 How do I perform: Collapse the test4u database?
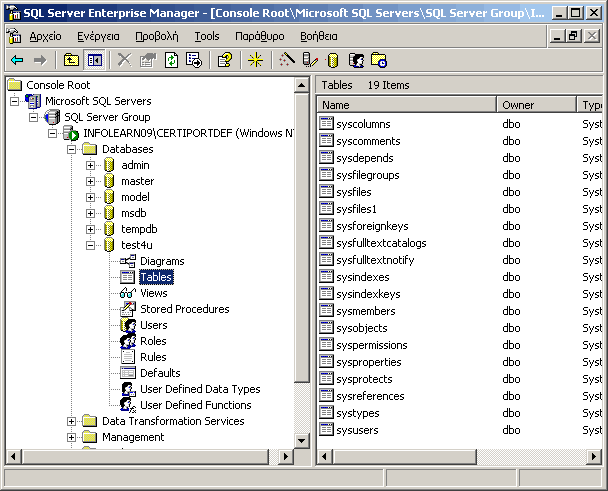coord(90,245)
